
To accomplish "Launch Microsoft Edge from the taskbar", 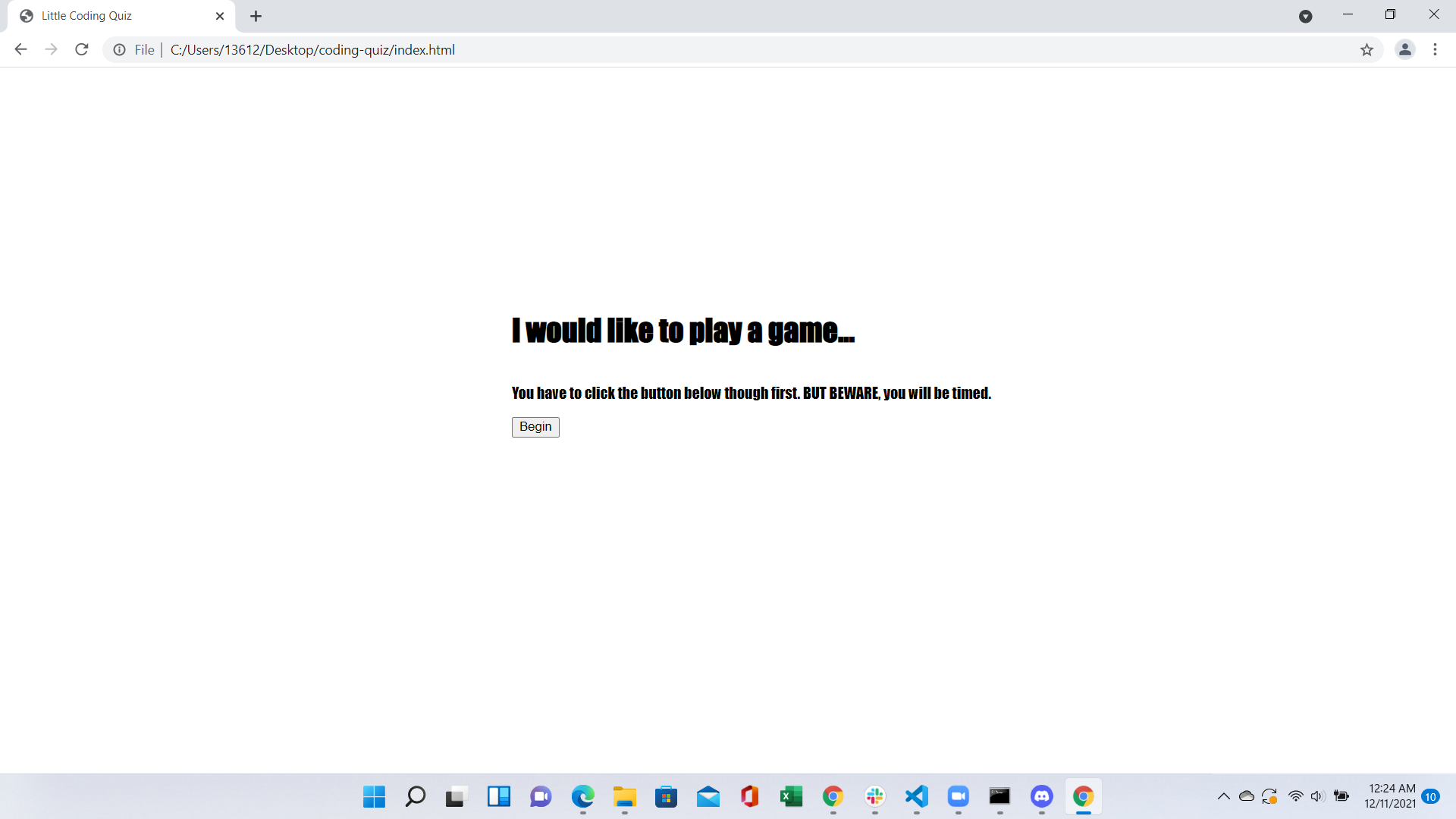I will click(582, 796).
